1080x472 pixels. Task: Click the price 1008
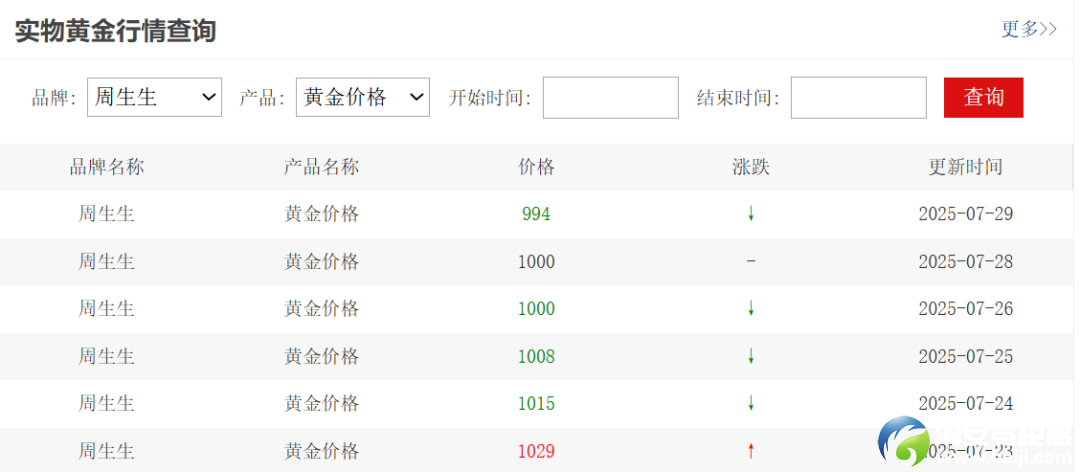[537, 356]
